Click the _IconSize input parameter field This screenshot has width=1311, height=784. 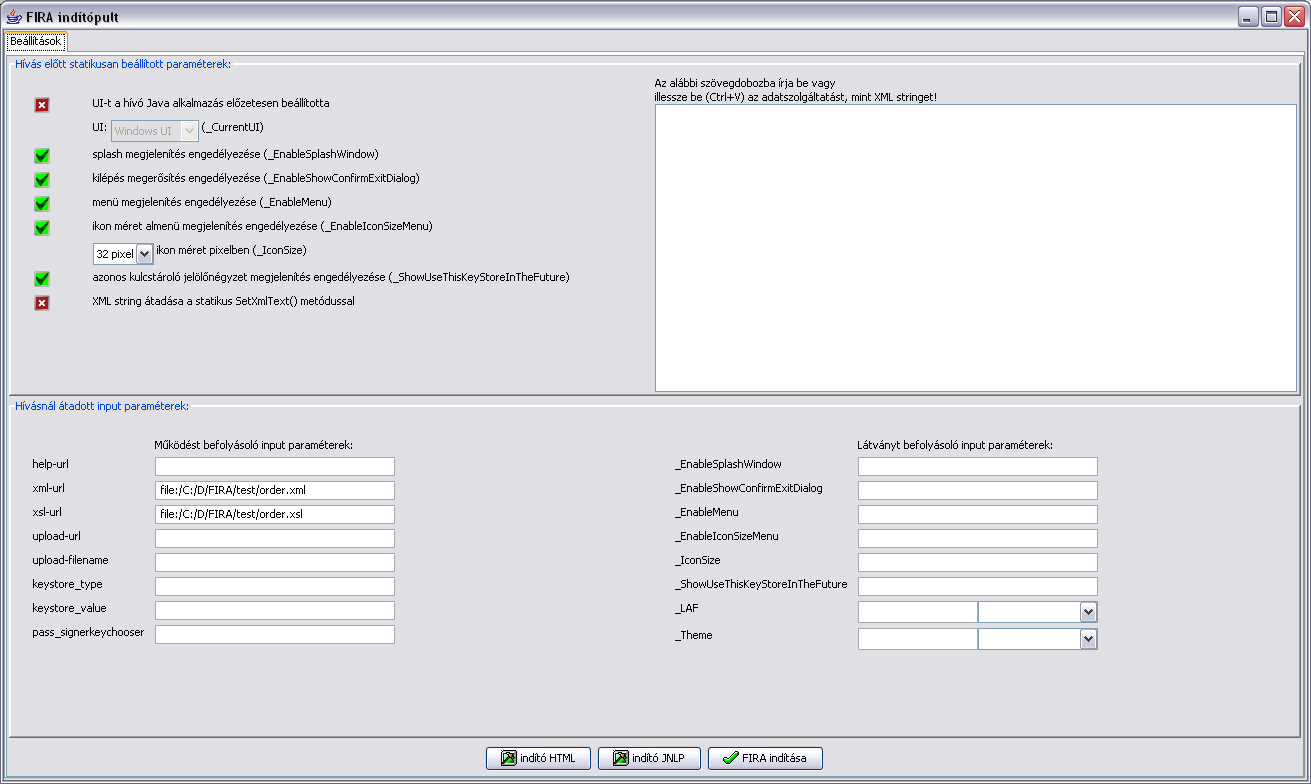[x=978, y=562]
